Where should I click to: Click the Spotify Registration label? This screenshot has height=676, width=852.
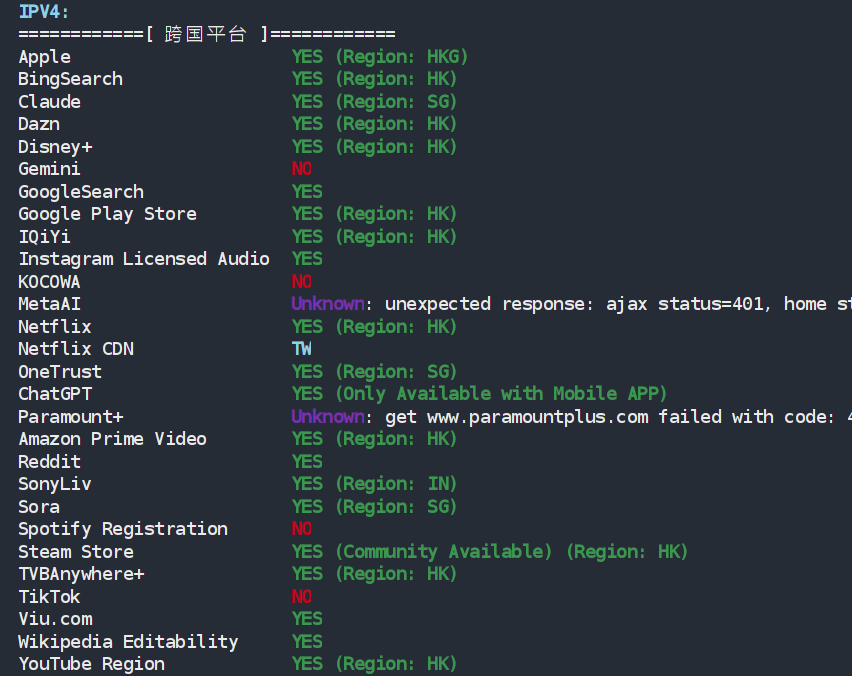123,529
